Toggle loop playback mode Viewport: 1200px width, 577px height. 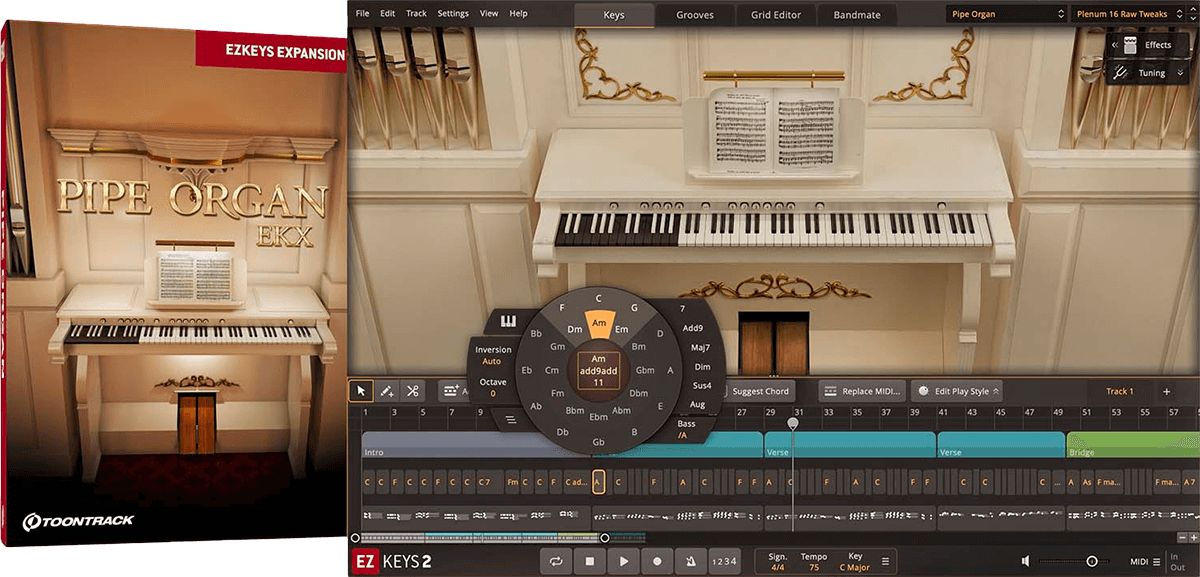coord(557,563)
